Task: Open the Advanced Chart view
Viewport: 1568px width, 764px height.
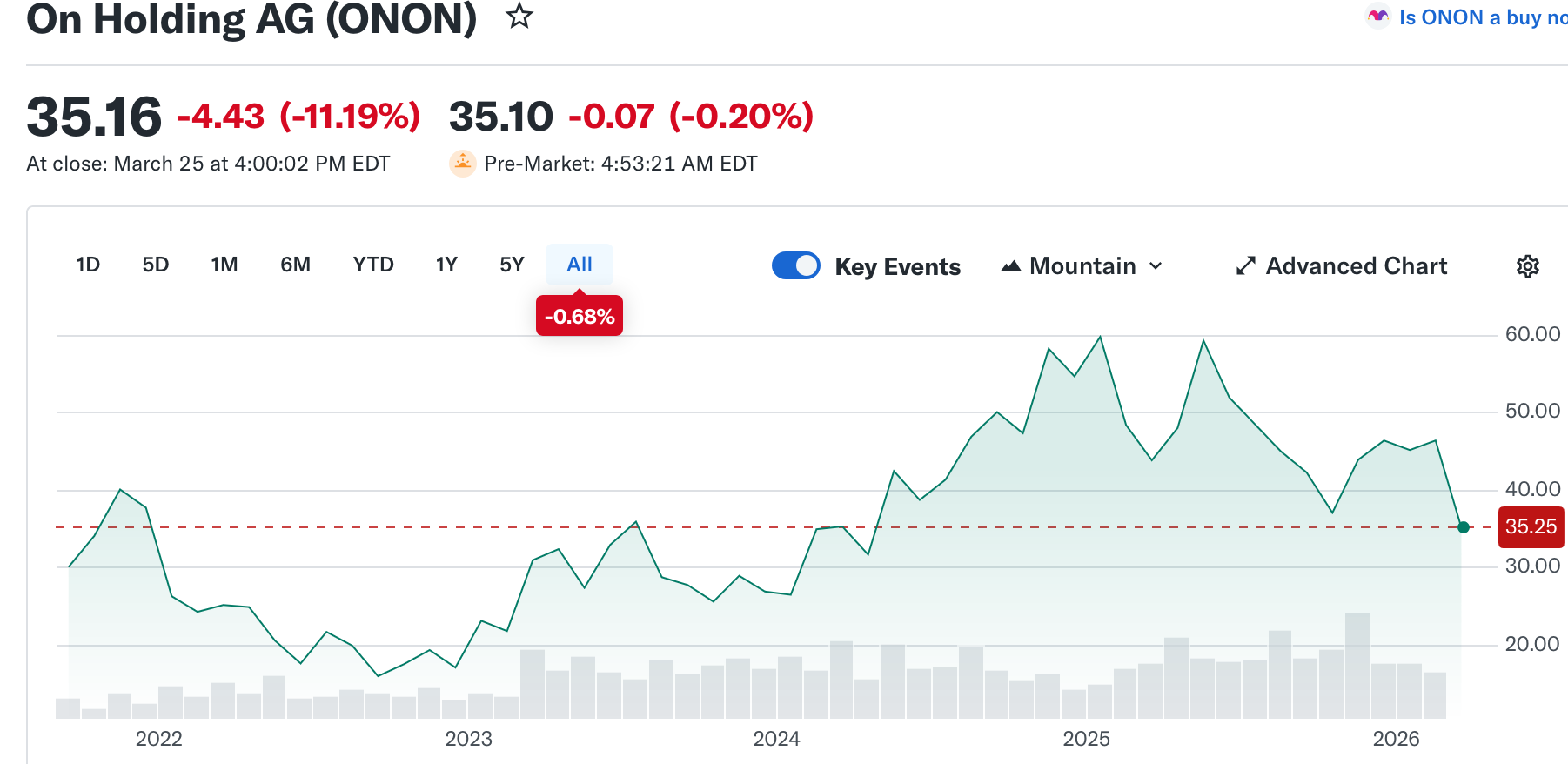Action: click(x=1356, y=266)
